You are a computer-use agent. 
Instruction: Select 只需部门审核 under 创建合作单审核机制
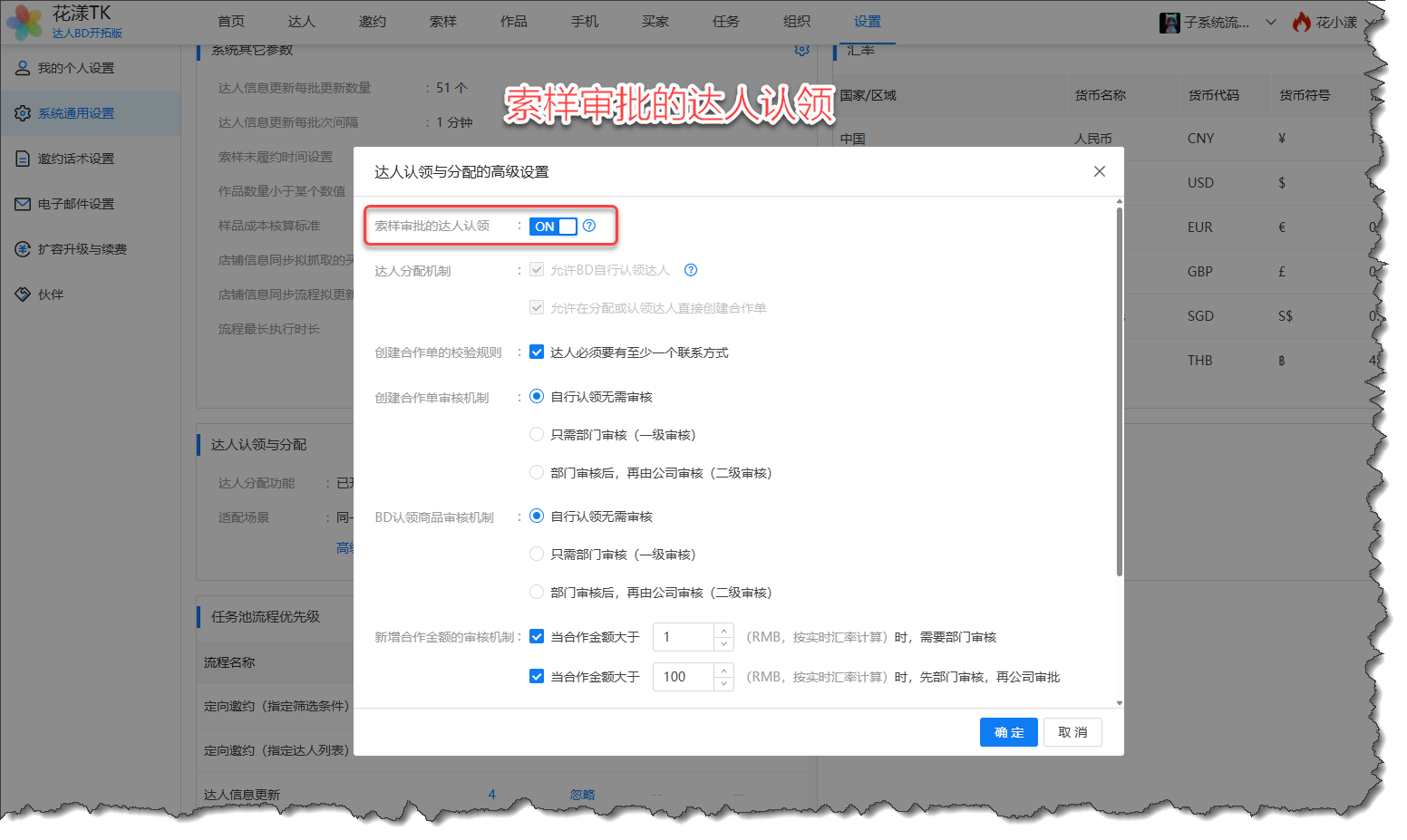click(x=537, y=435)
